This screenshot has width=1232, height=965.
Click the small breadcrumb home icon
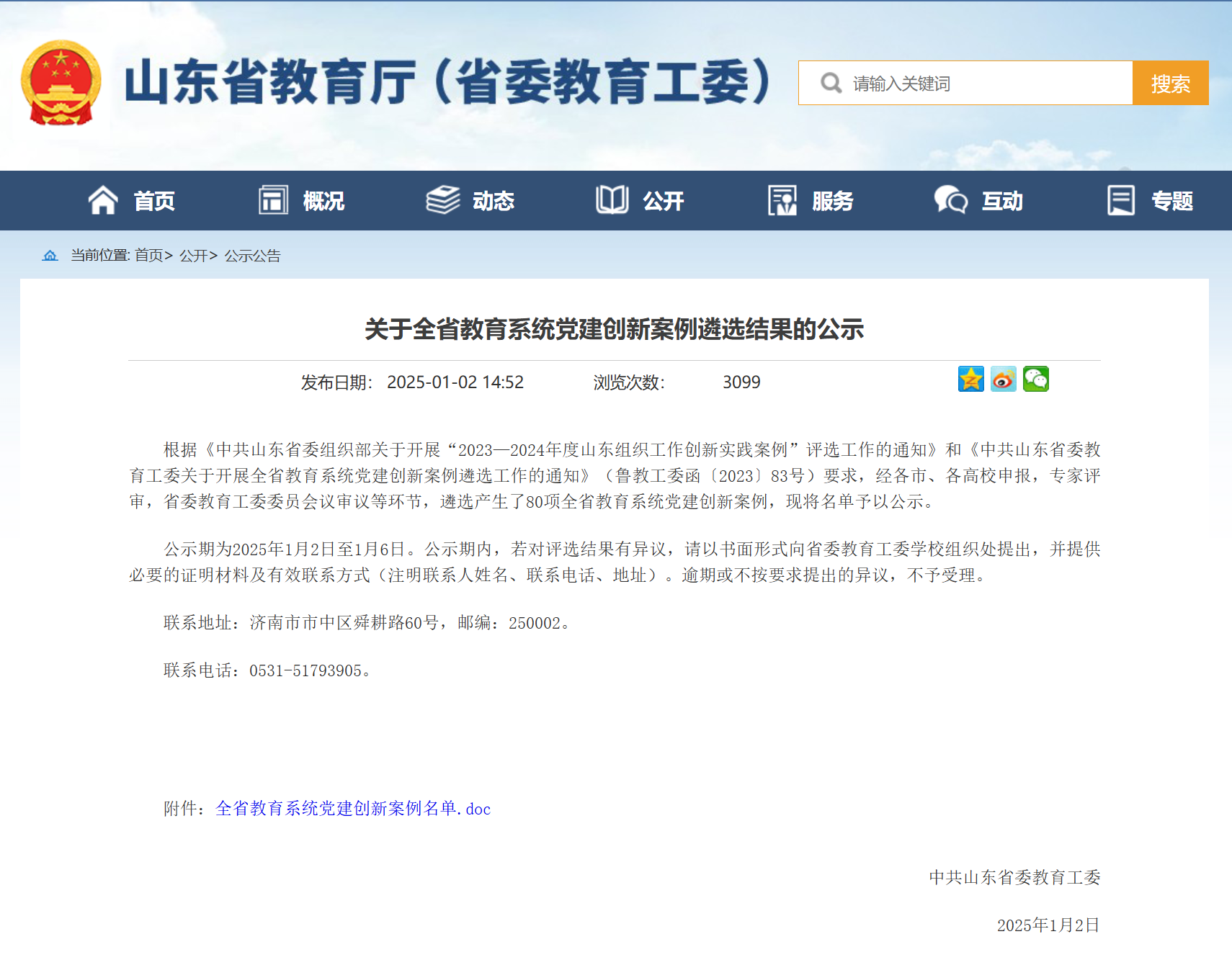(x=50, y=256)
